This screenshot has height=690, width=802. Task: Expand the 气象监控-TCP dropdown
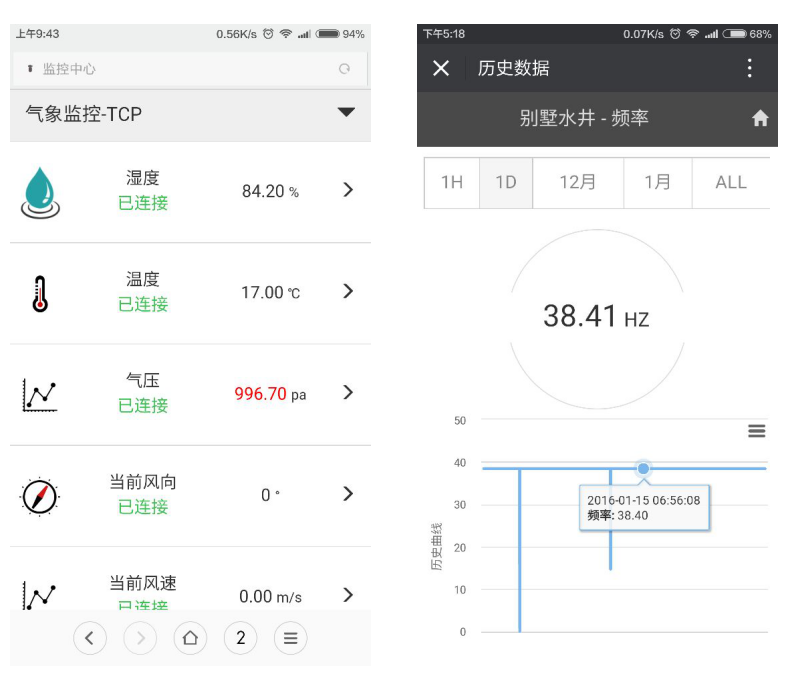(346, 113)
